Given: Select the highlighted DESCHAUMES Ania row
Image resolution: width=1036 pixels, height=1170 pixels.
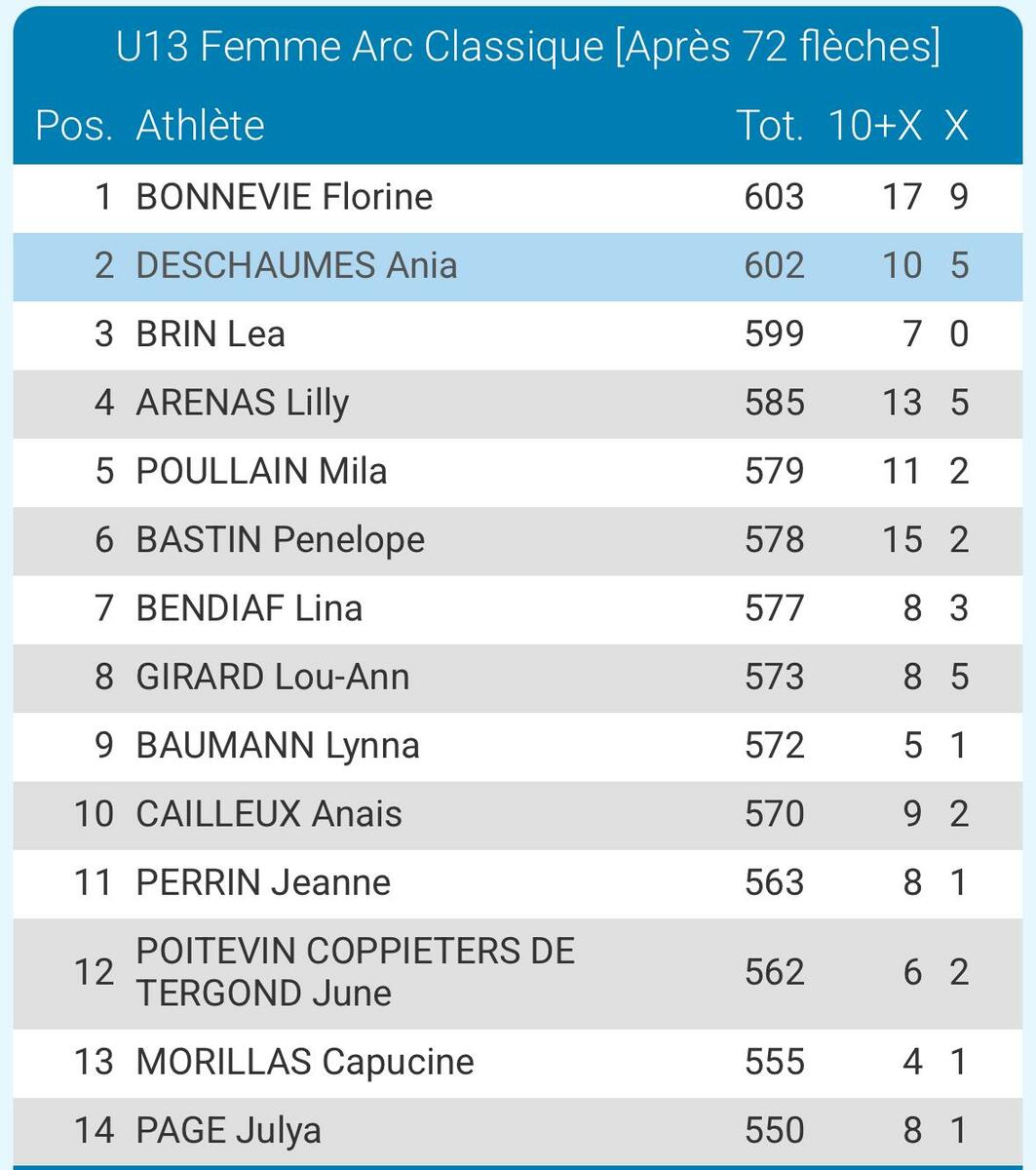Looking at the screenshot, I should [296, 265].
